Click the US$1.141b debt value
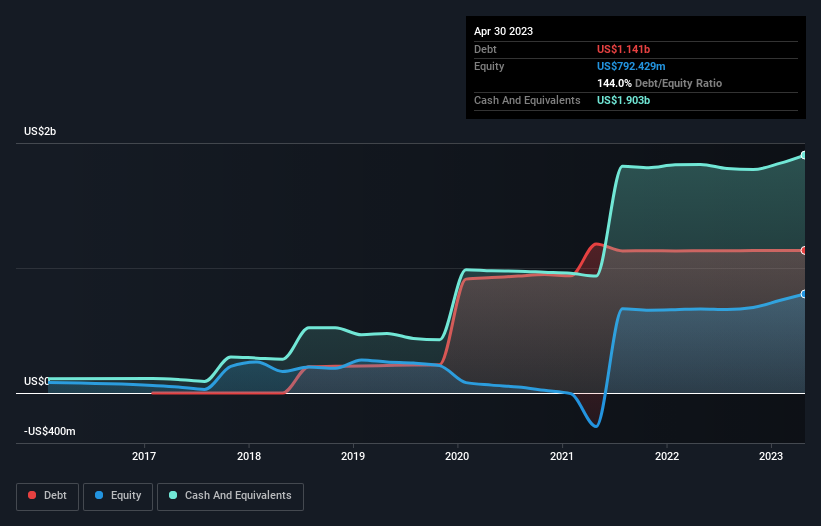 (623, 49)
